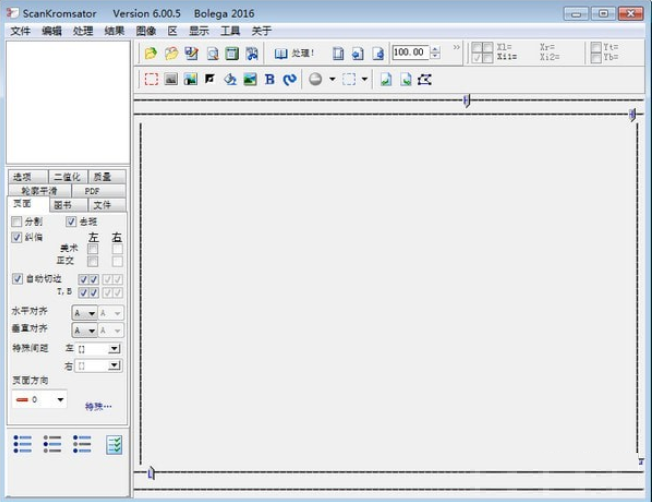
Task: Toggle the 去斑 checkbox
Action: 72,221
